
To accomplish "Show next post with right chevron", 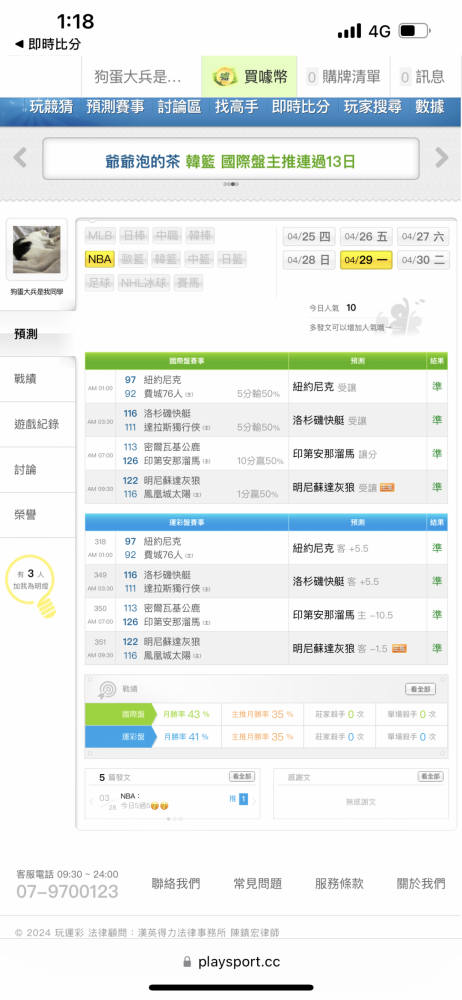I will [255, 801].
